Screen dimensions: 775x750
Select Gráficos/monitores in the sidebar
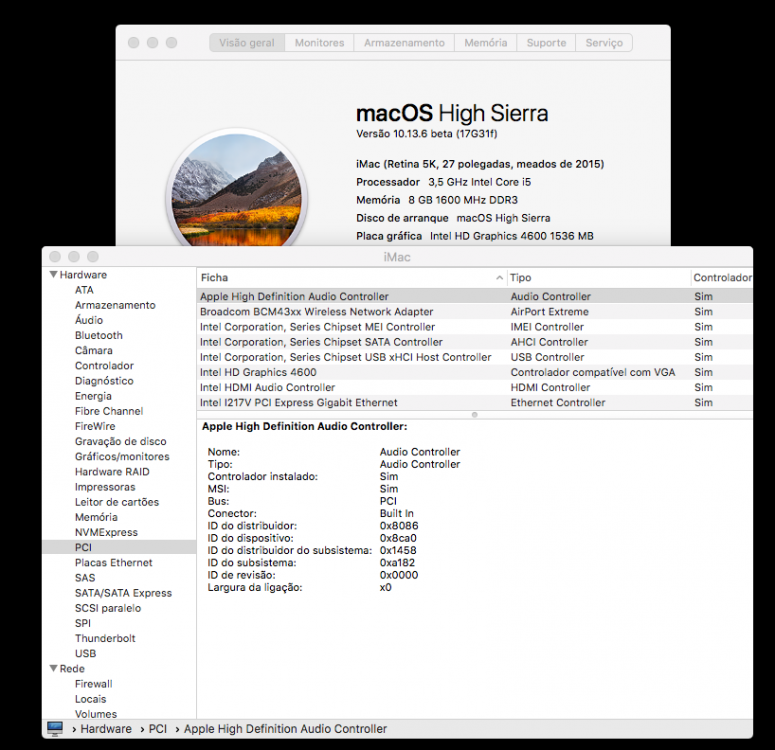(x=122, y=456)
